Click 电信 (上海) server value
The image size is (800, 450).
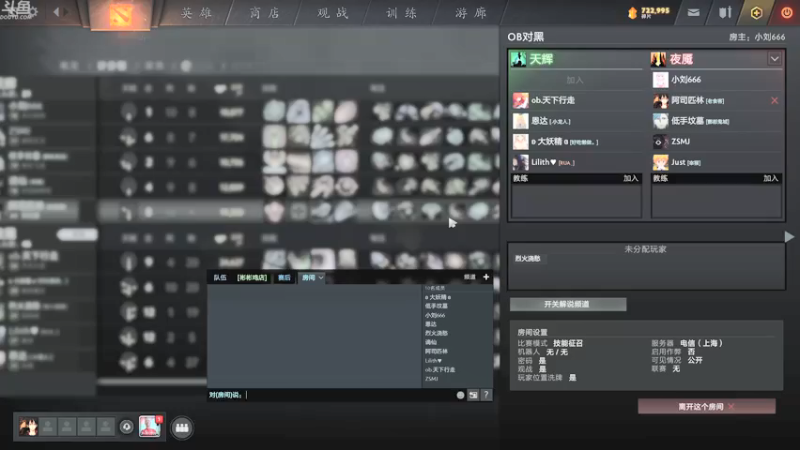(702, 343)
